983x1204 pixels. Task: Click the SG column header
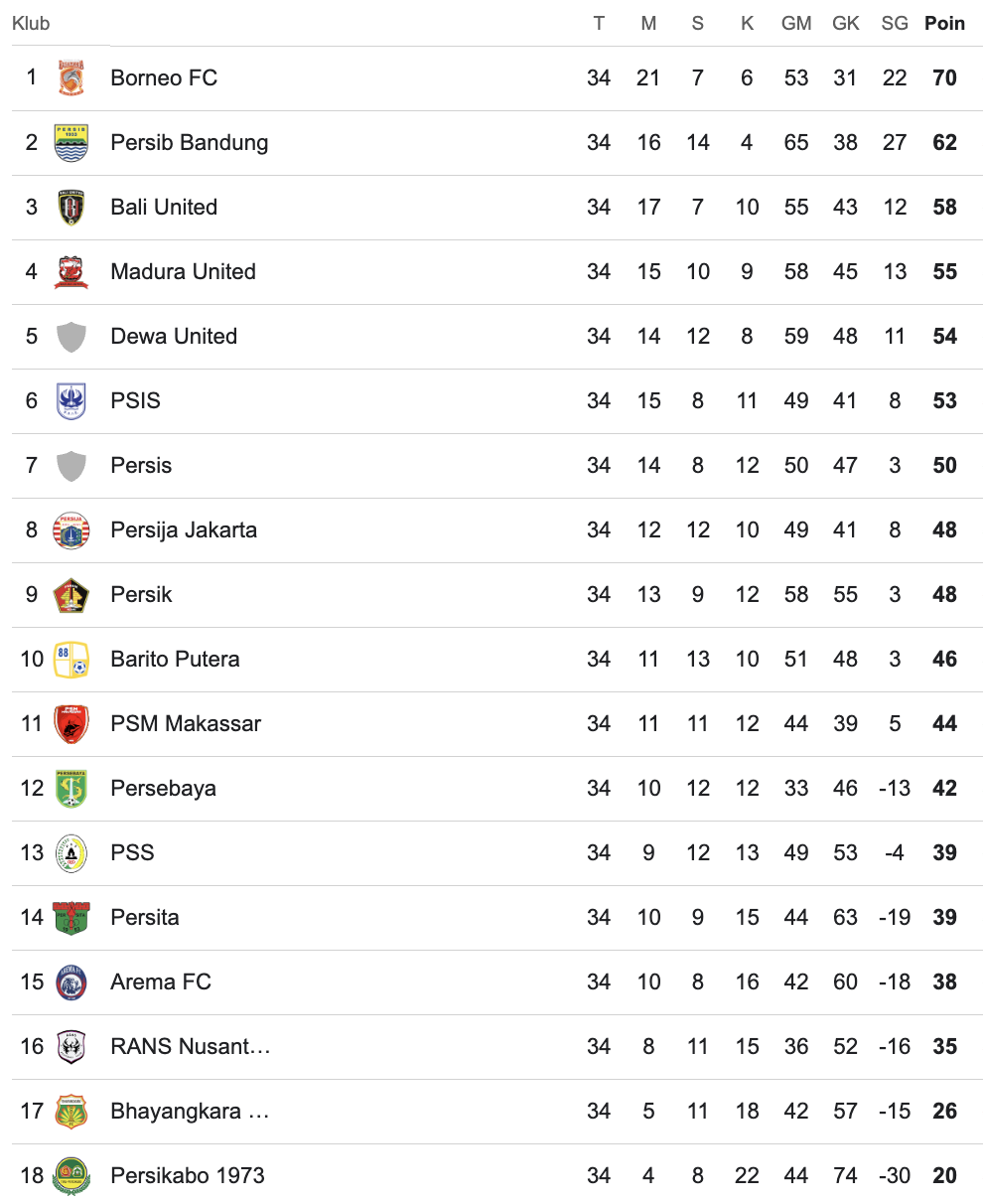[895, 23]
